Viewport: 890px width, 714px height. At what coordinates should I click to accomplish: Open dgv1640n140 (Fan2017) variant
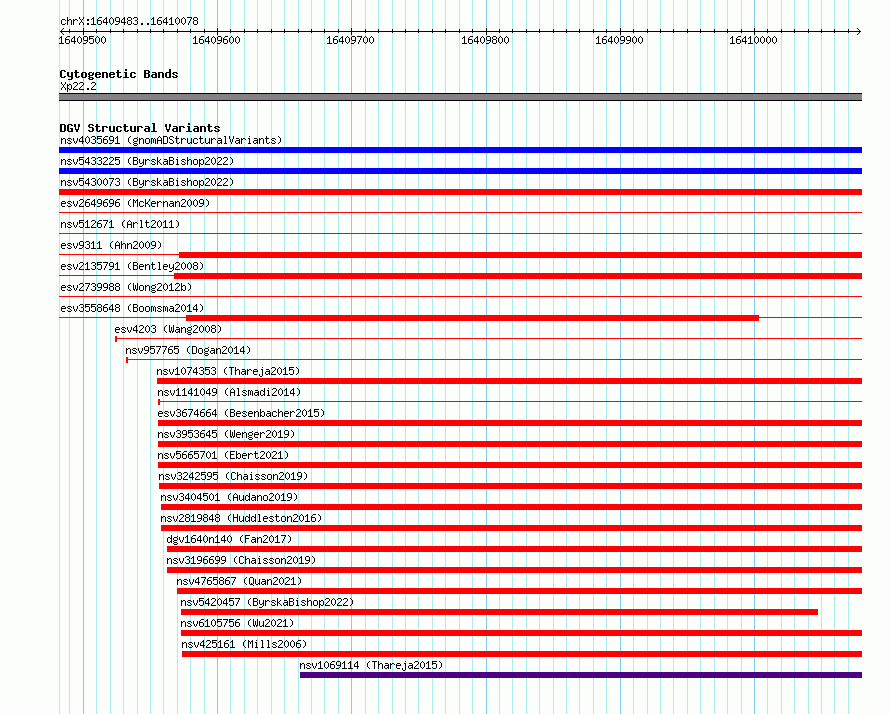229,539
